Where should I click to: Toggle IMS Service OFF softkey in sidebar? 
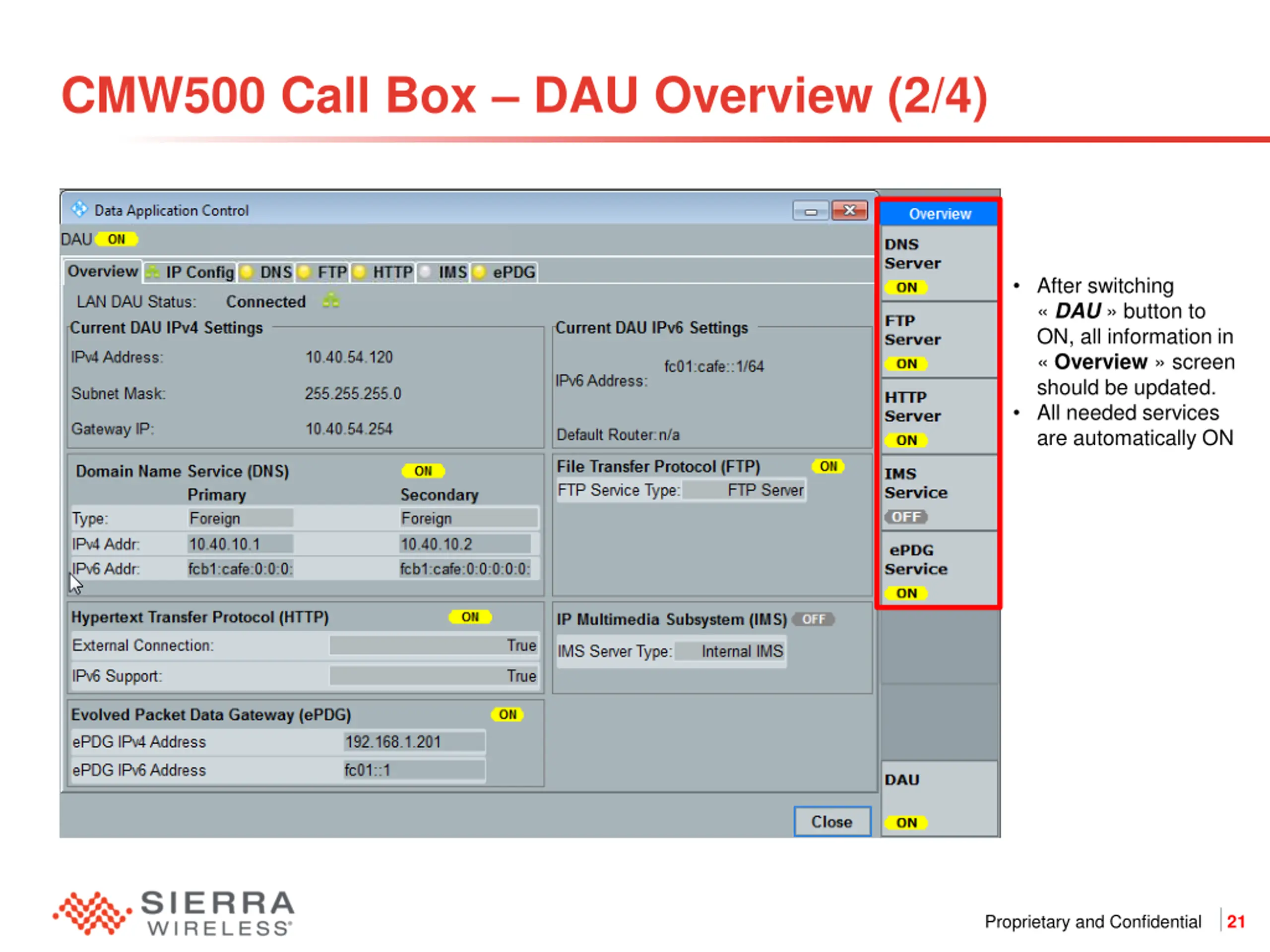tap(939, 493)
